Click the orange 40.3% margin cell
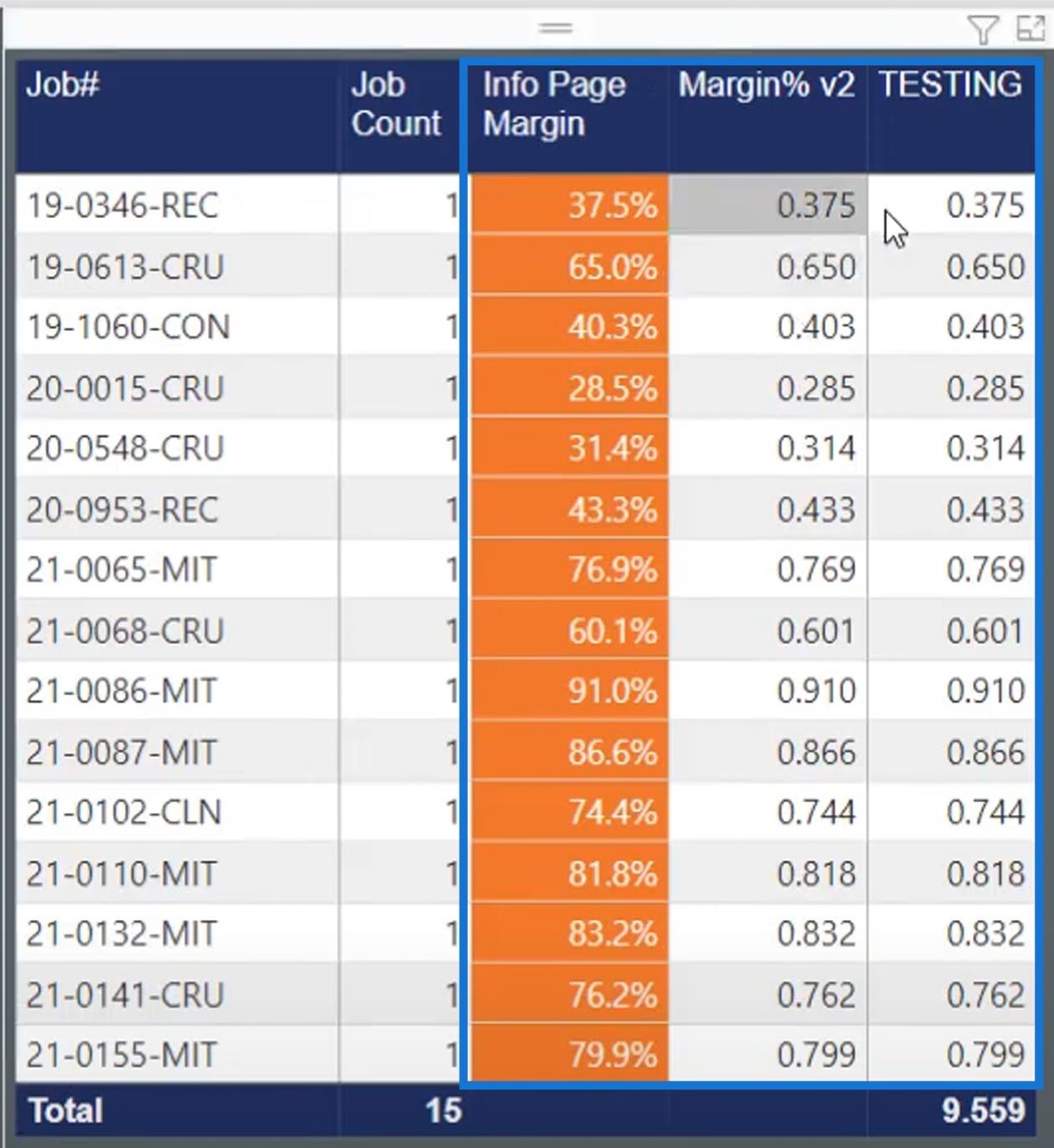 pyautogui.click(x=570, y=327)
